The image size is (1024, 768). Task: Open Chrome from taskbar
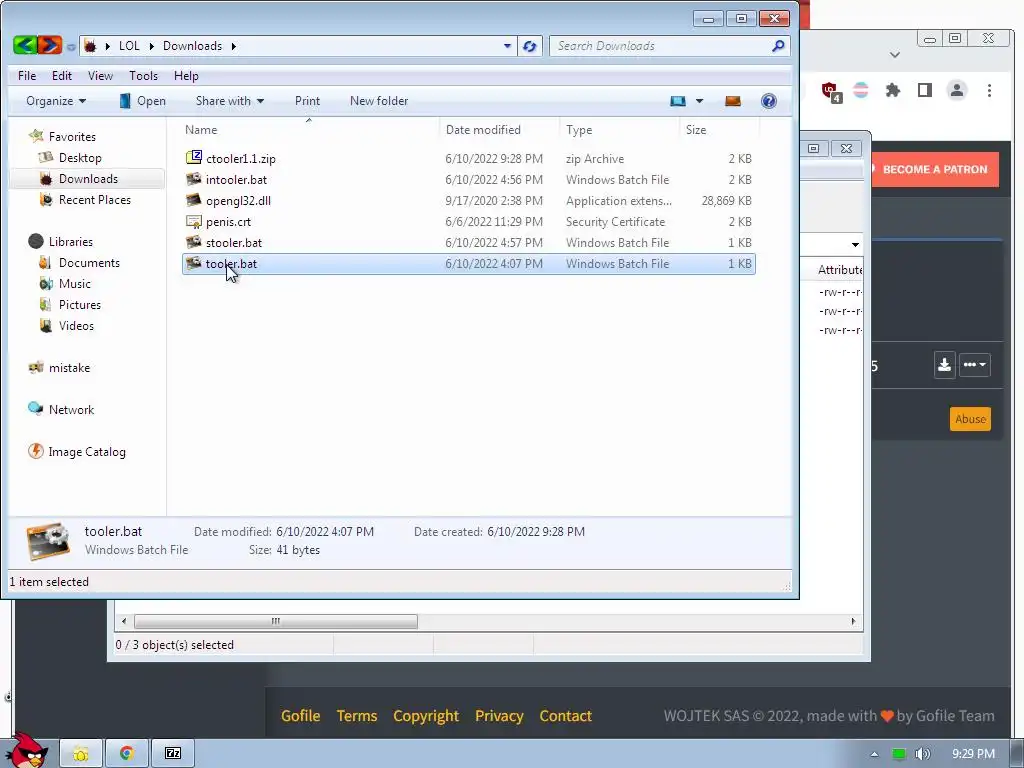pyautogui.click(x=127, y=754)
